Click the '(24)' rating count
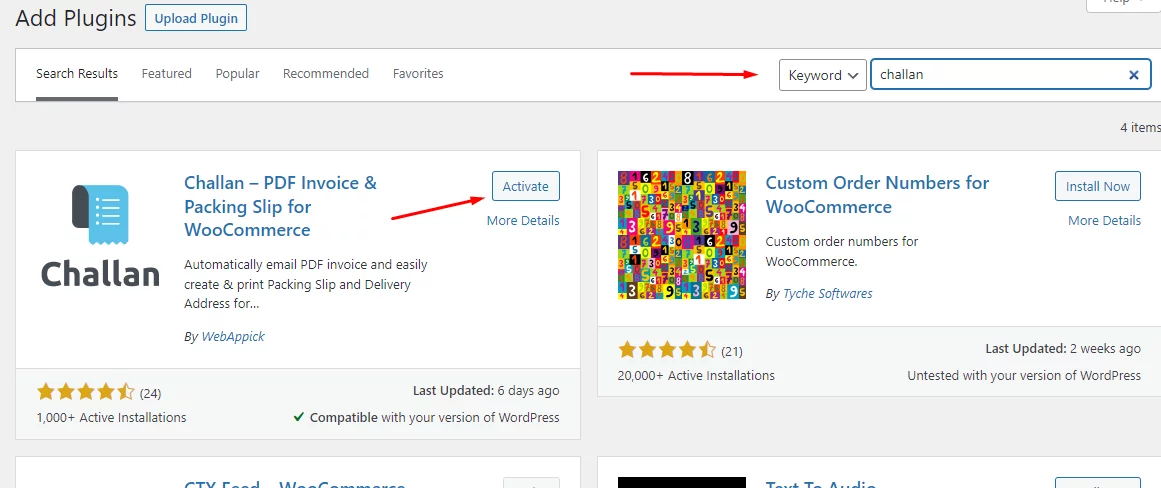 pos(150,392)
